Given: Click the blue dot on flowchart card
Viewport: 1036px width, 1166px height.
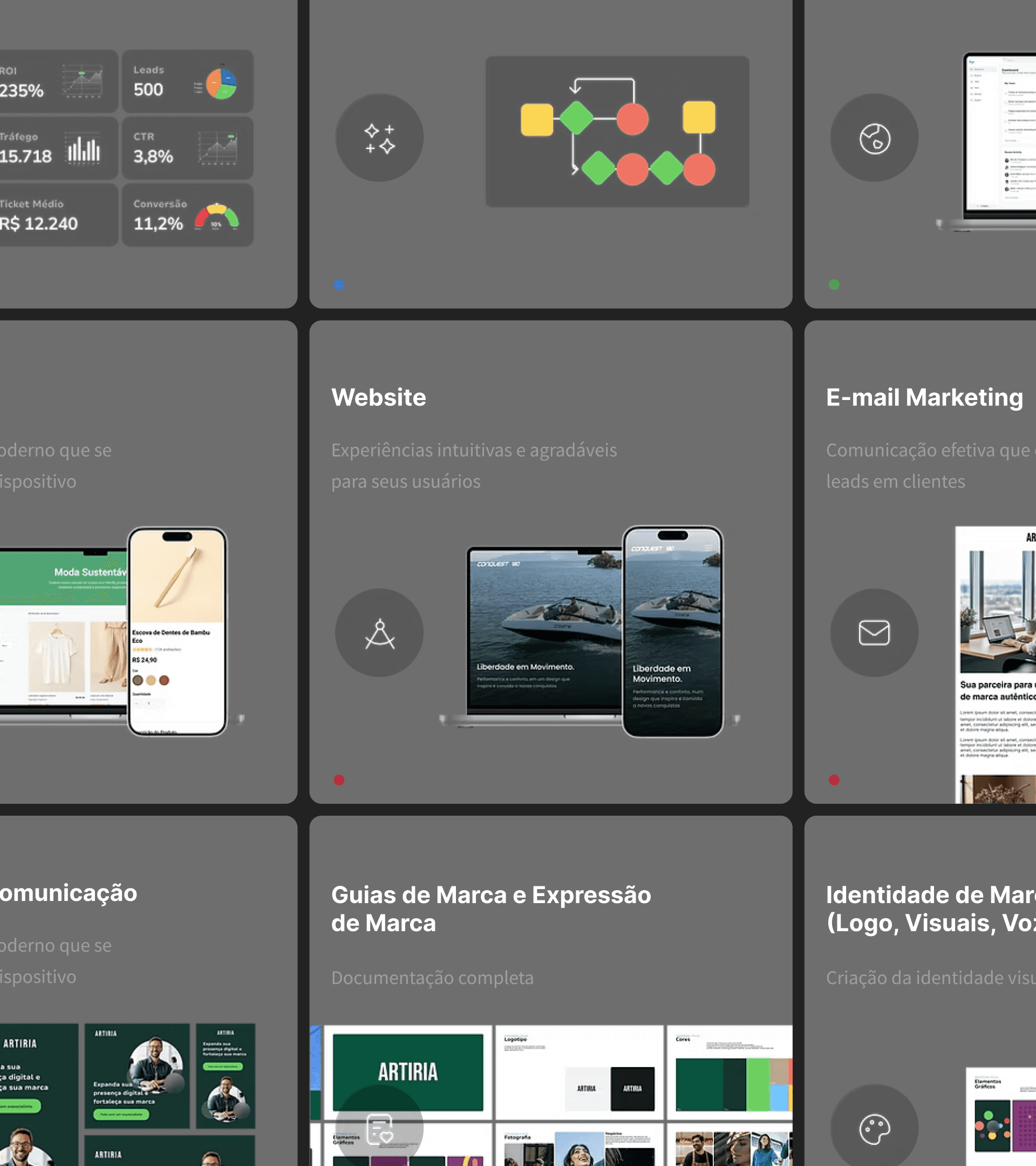Looking at the screenshot, I should pos(339,284).
